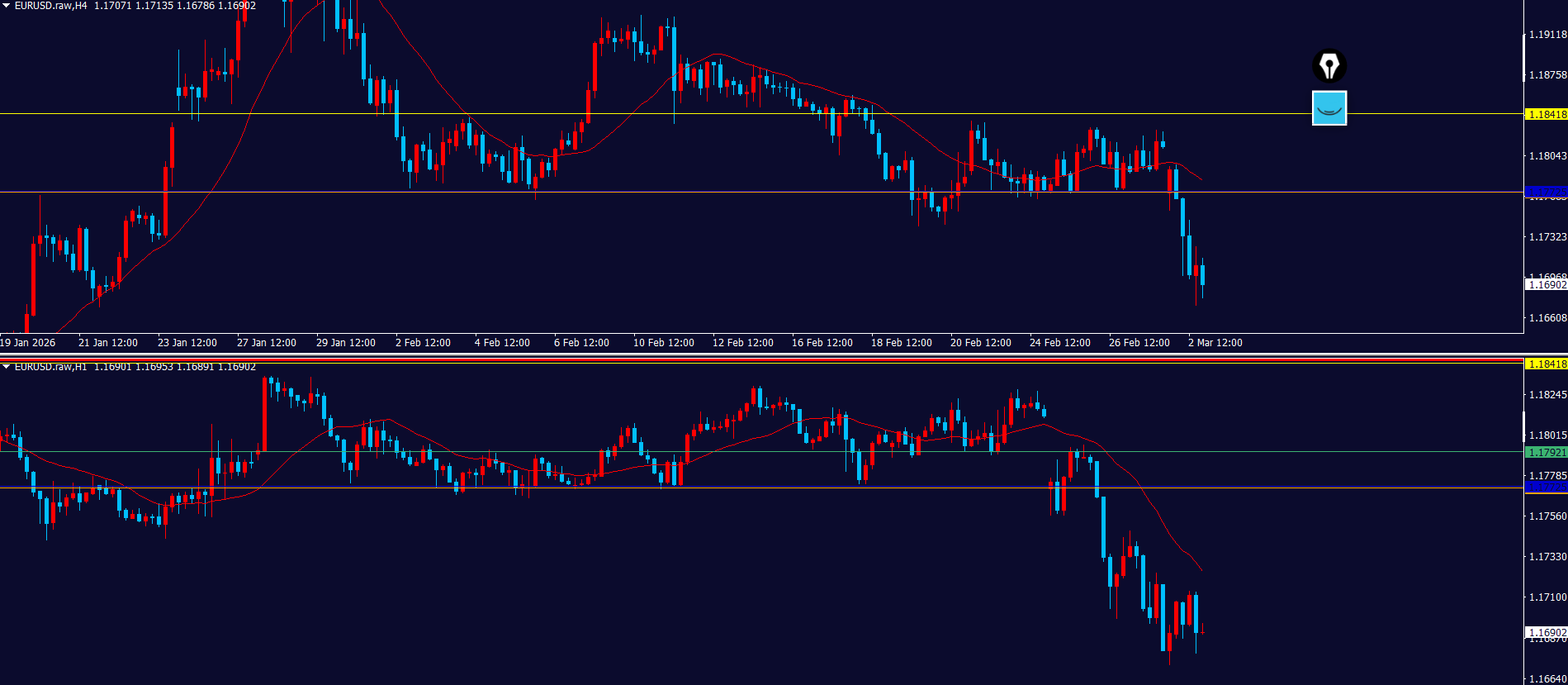Image resolution: width=1568 pixels, height=685 pixels.
Task: Click the EURUSD.raw,H4 chart title text
Action: point(51,6)
